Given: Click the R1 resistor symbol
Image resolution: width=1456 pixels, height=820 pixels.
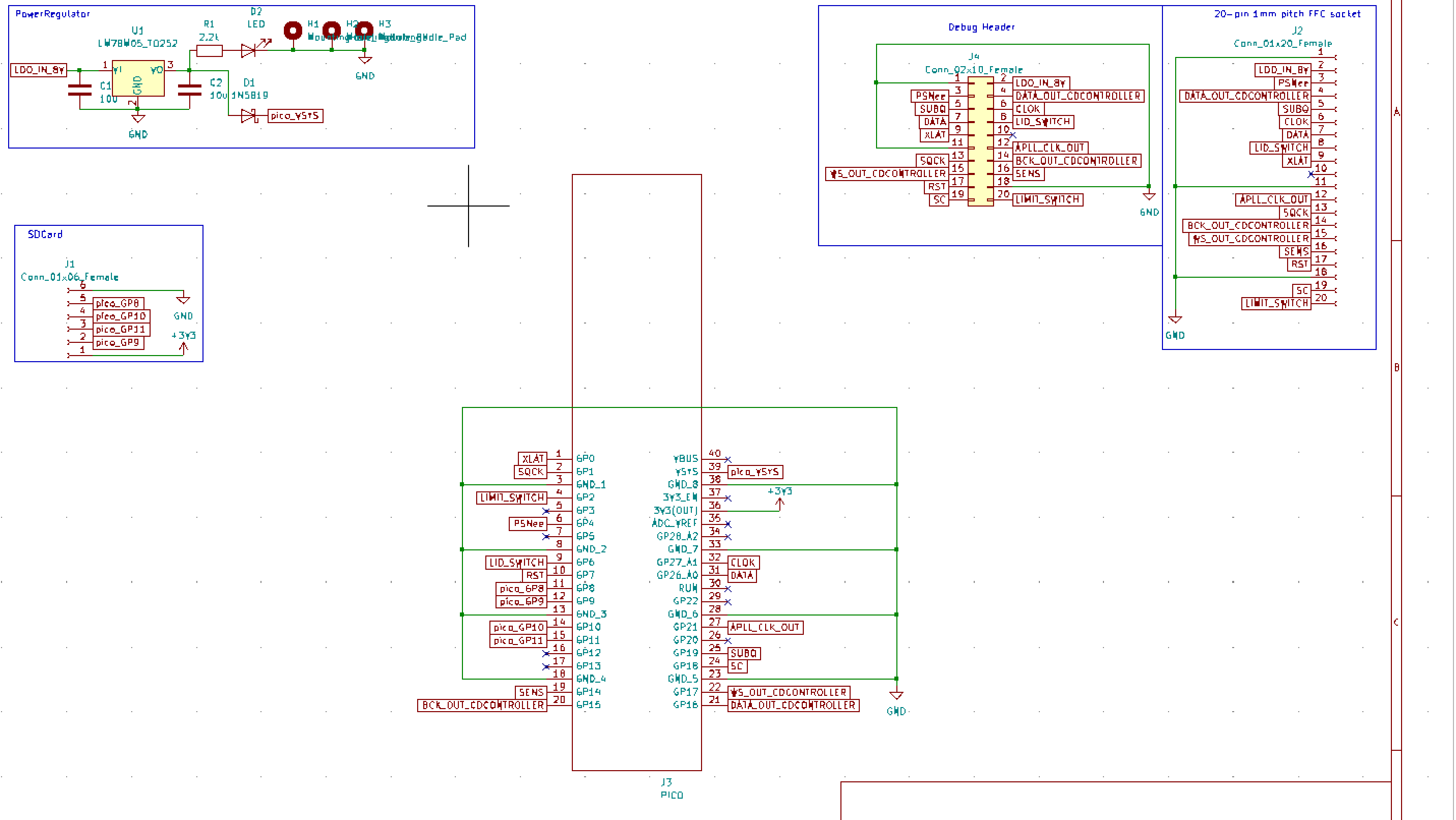Looking at the screenshot, I should 209,51.
